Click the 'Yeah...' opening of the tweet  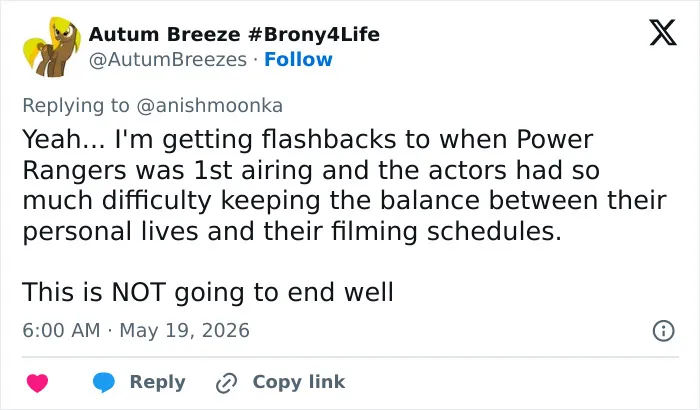click(64, 139)
